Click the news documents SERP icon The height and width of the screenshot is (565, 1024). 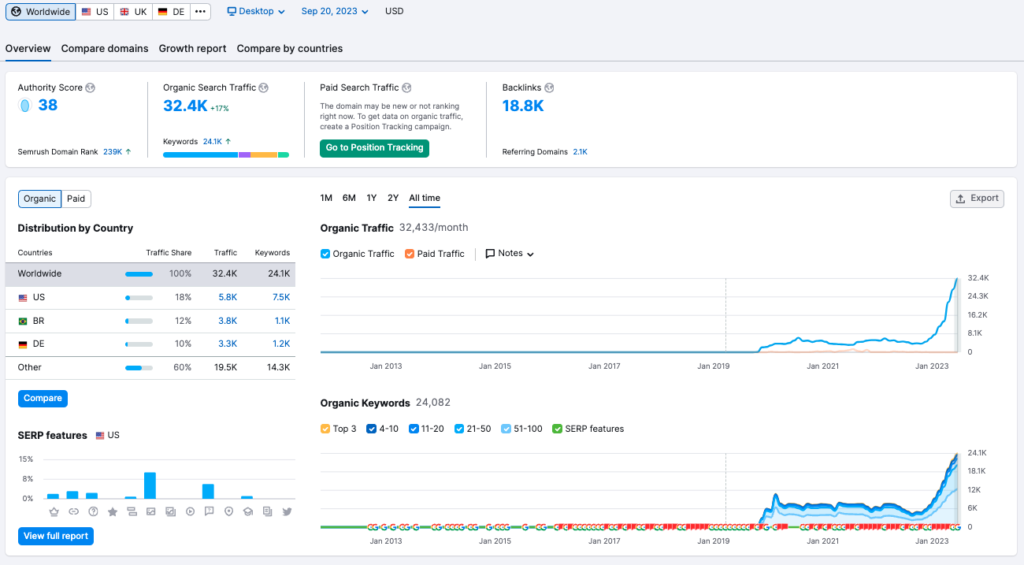tap(267, 512)
